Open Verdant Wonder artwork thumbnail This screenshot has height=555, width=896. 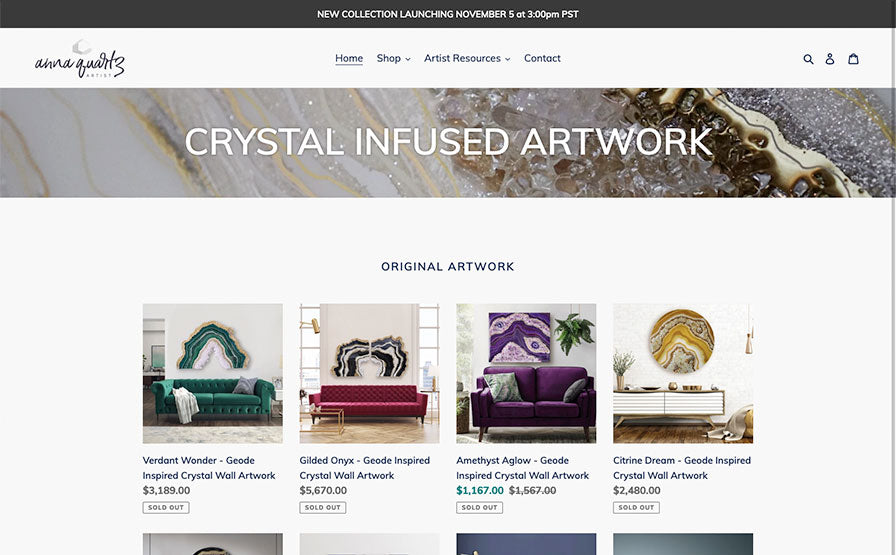tap(213, 373)
